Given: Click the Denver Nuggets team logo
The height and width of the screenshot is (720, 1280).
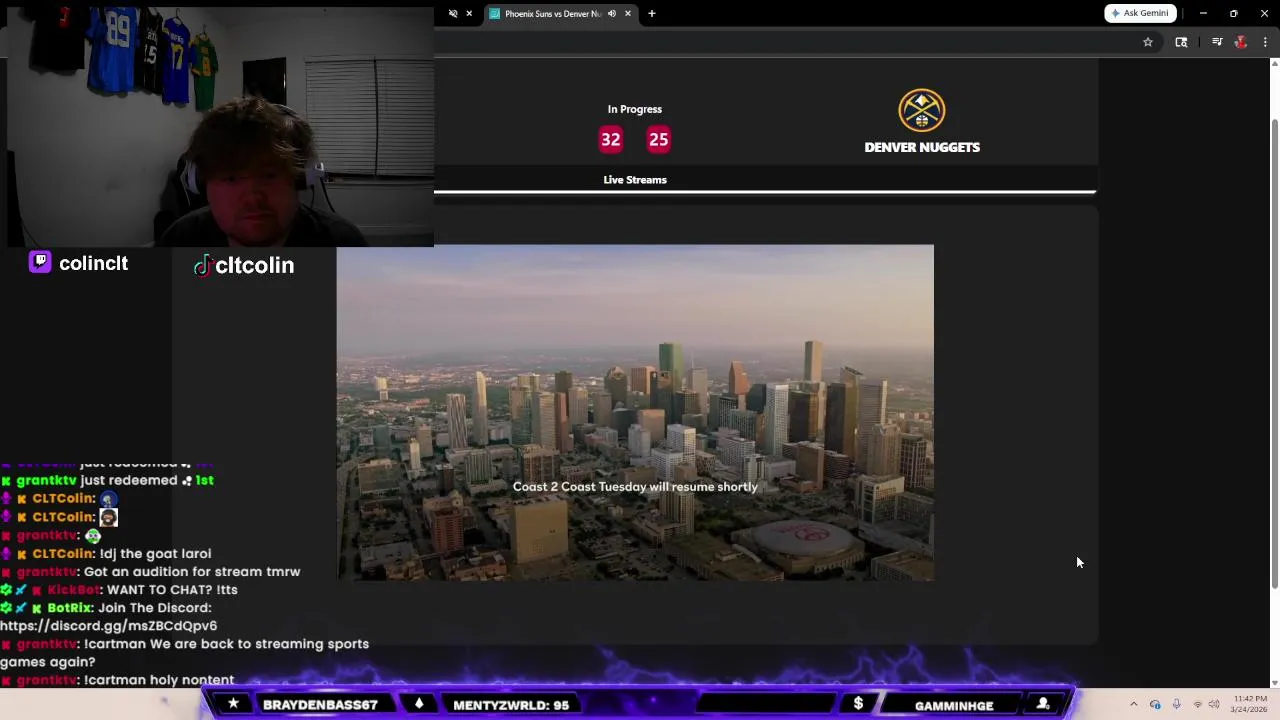Looking at the screenshot, I should 922,110.
